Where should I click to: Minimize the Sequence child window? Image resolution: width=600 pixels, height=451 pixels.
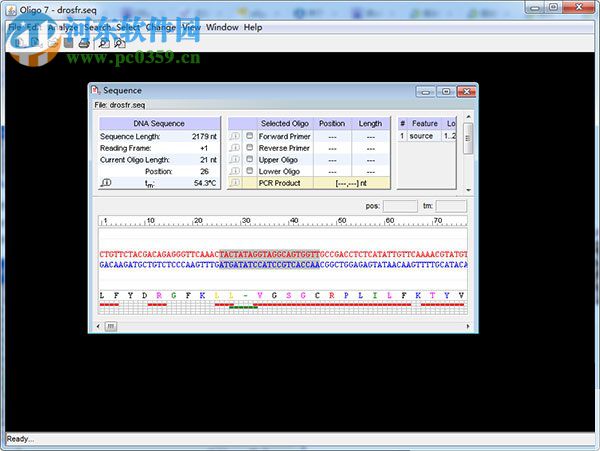point(426,91)
